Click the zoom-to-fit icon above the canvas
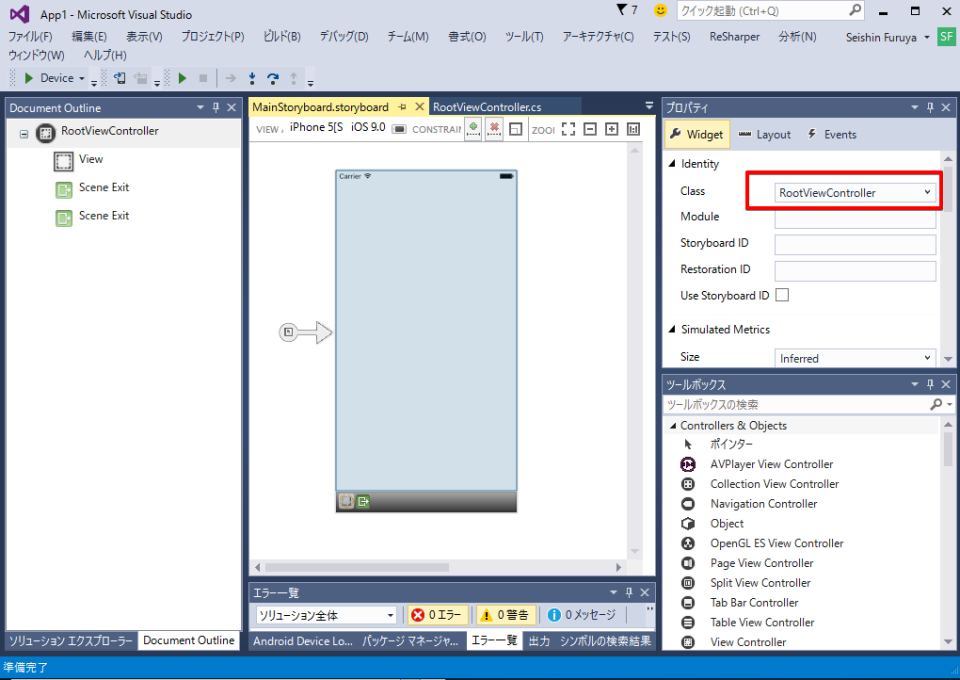The height and width of the screenshot is (680, 960). click(568, 129)
